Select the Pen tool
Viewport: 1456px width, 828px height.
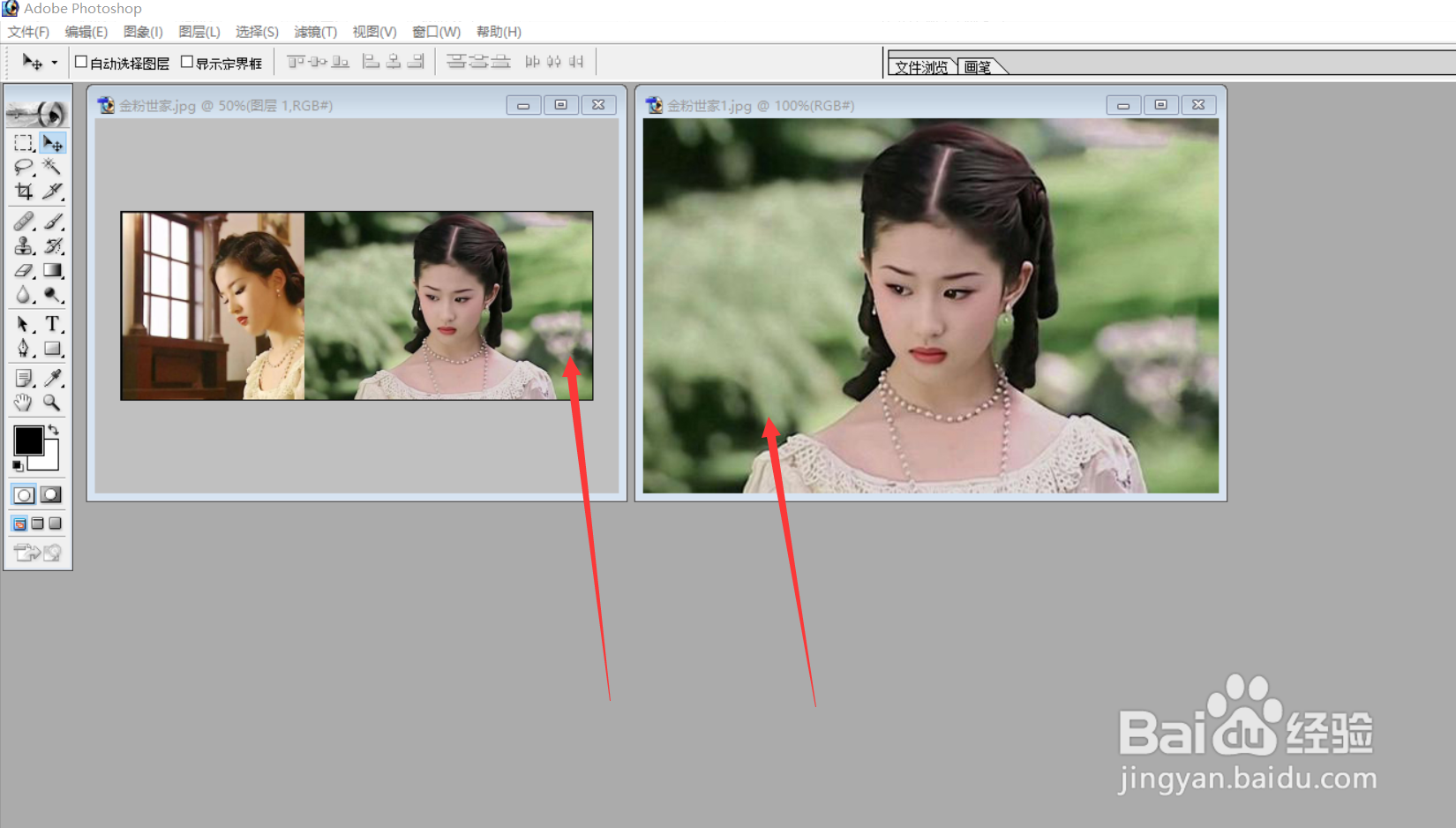[24, 349]
